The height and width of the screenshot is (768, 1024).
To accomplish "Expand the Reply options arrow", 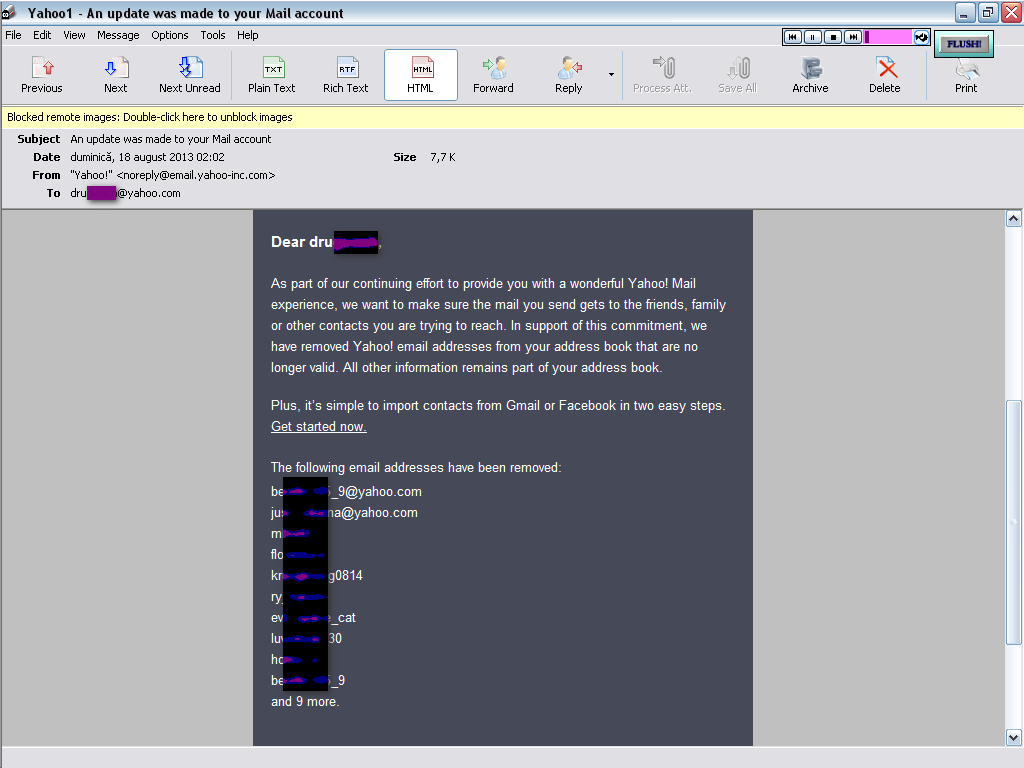I will (611, 74).
